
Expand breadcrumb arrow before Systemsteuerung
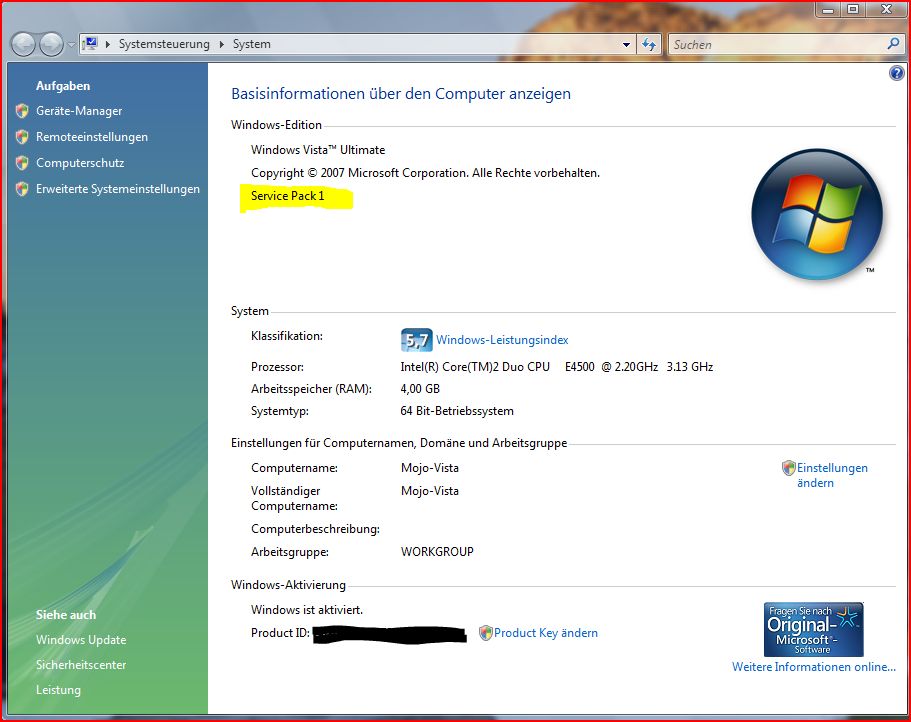107,44
